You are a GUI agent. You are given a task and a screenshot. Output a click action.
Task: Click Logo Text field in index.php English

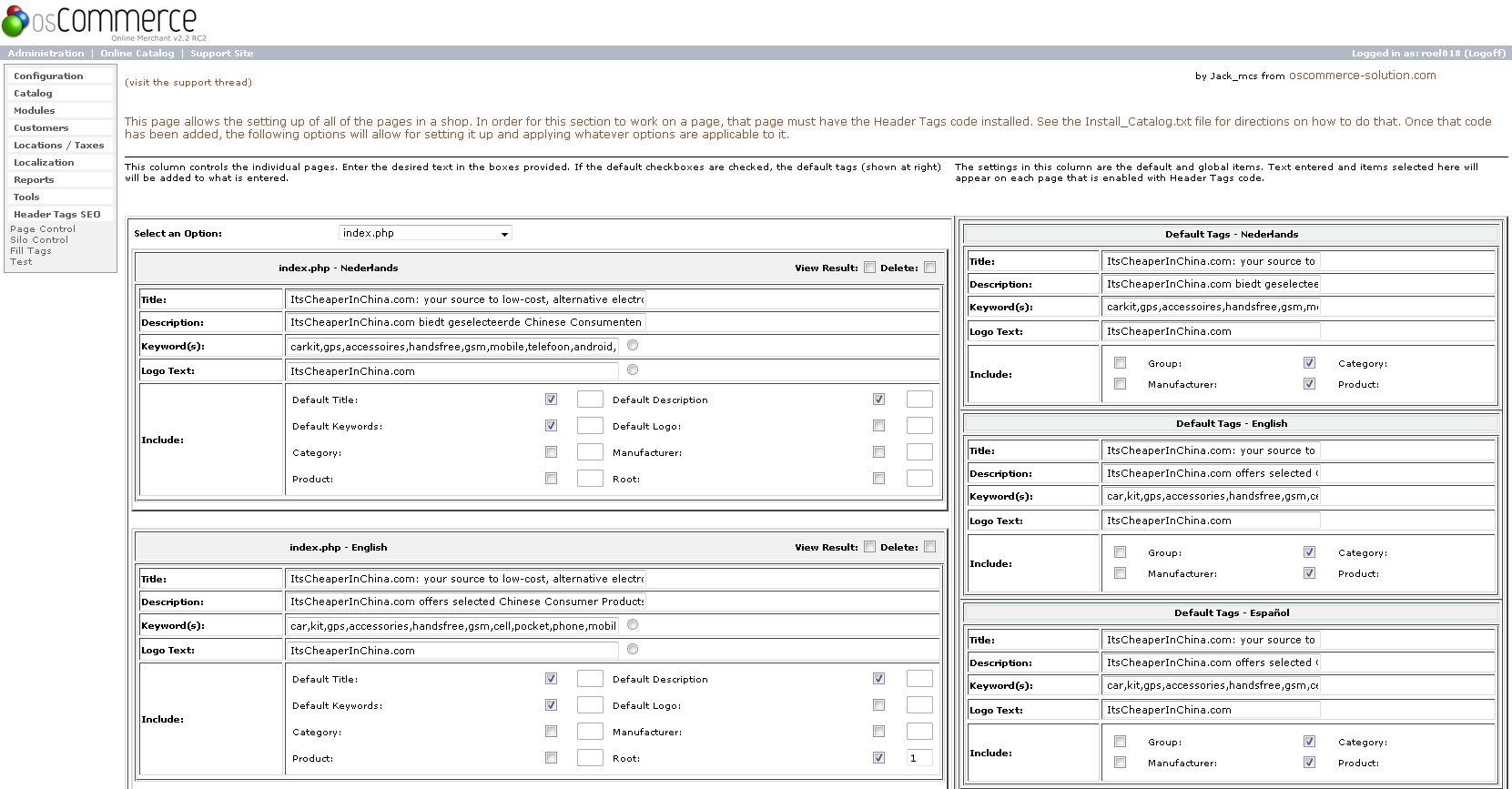tap(452, 651)
